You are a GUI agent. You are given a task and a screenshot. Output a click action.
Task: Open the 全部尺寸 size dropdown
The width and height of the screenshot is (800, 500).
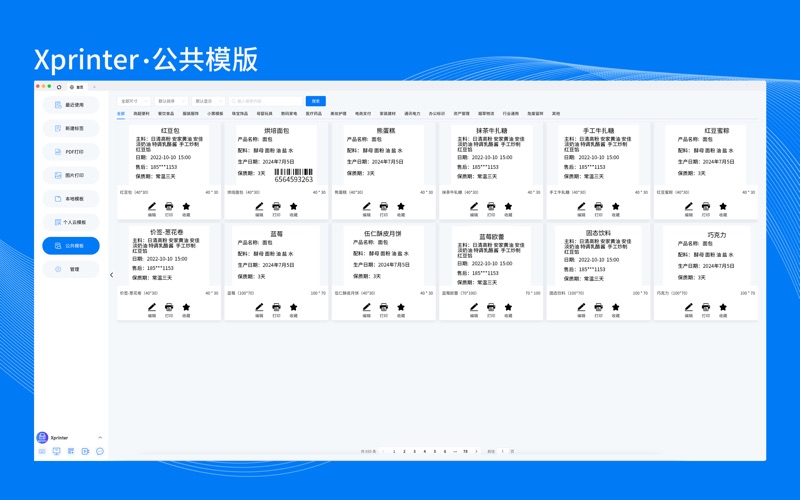coord(133,101)
